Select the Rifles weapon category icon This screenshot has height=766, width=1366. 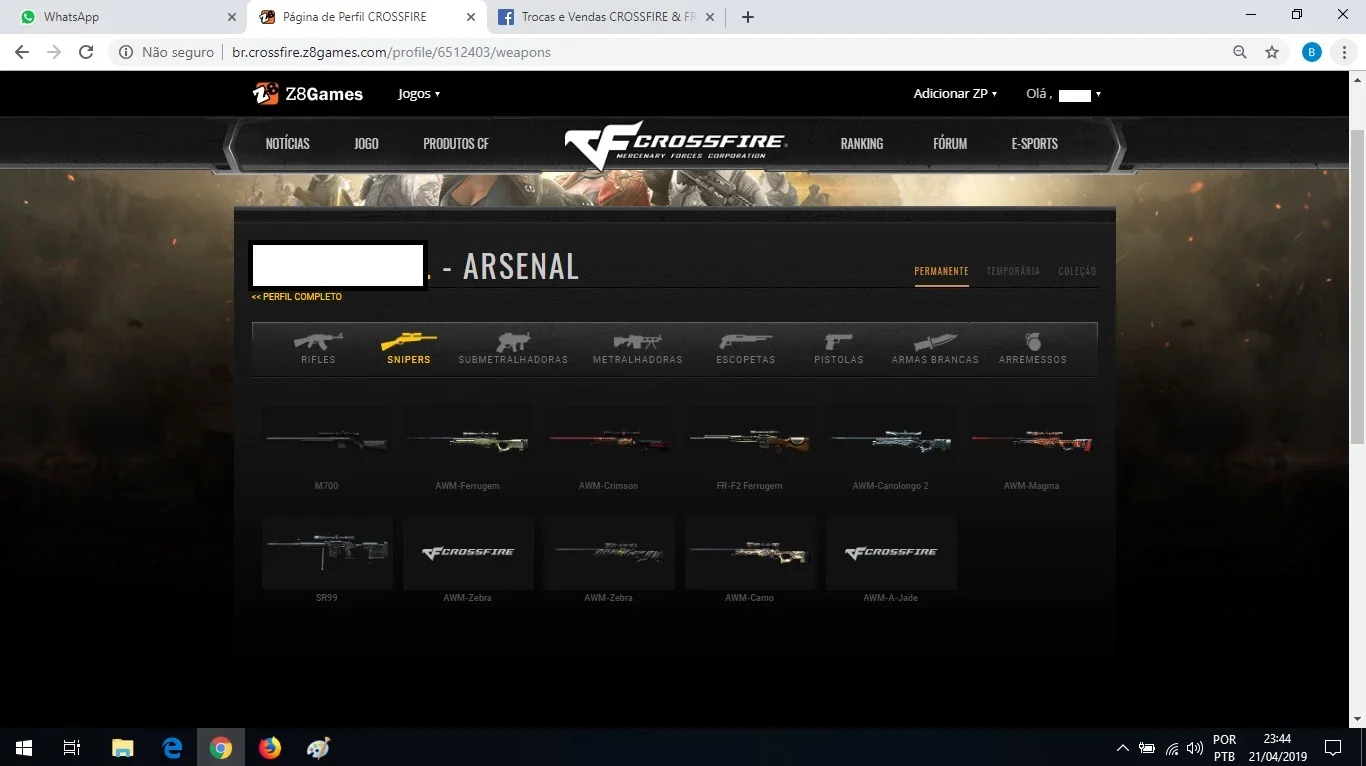coord(318,341)
